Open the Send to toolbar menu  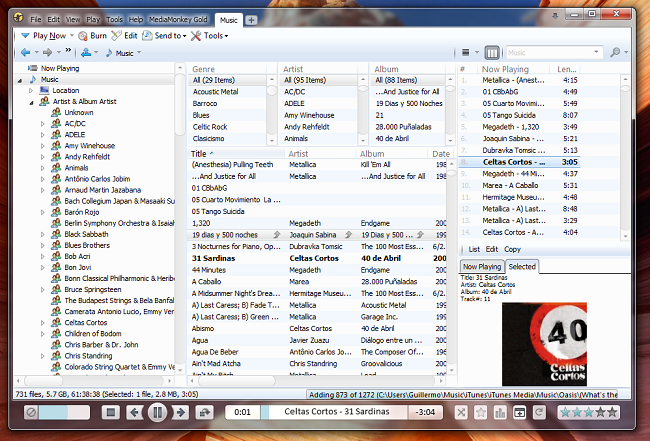click(x=164, y=36)
